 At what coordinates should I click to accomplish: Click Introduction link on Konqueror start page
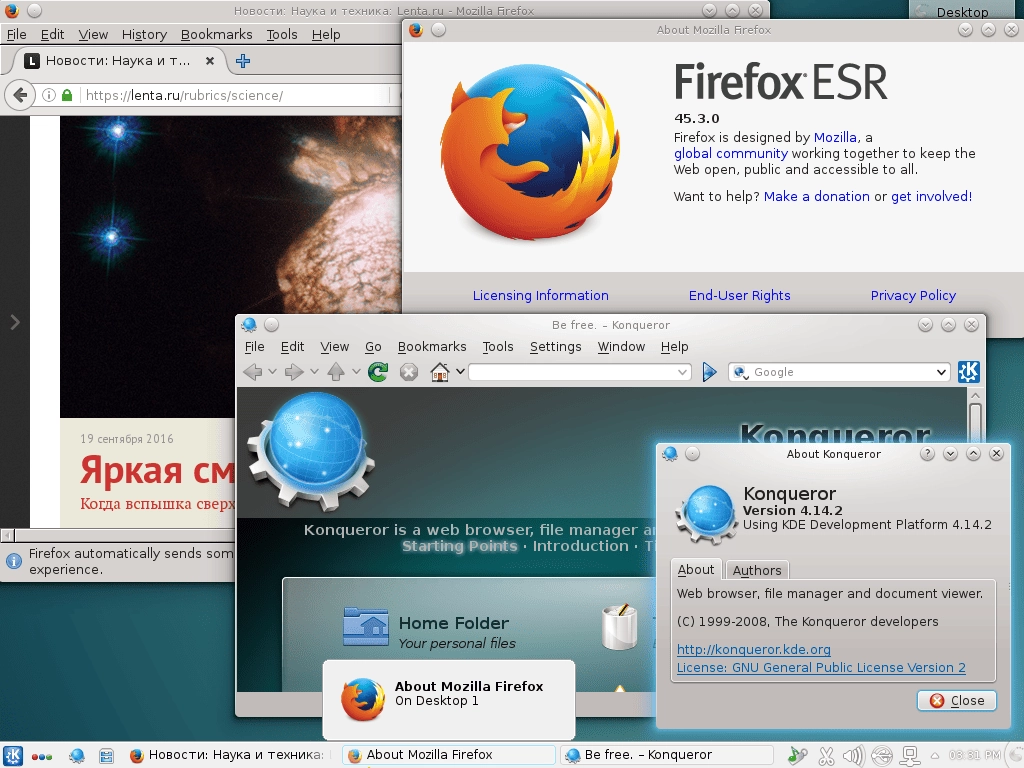pyautogui.click(x=581, y=546)
